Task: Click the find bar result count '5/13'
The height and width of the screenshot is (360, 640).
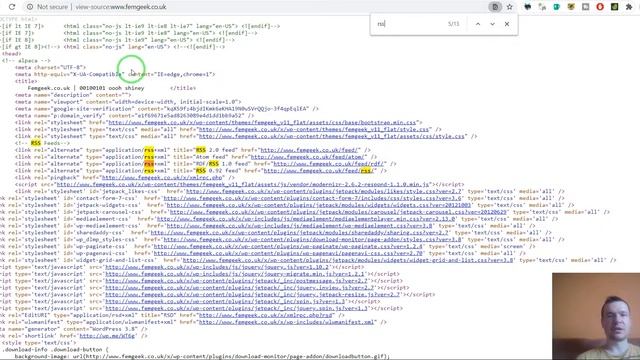Action: pyautogui.click(x=453, y=24)
